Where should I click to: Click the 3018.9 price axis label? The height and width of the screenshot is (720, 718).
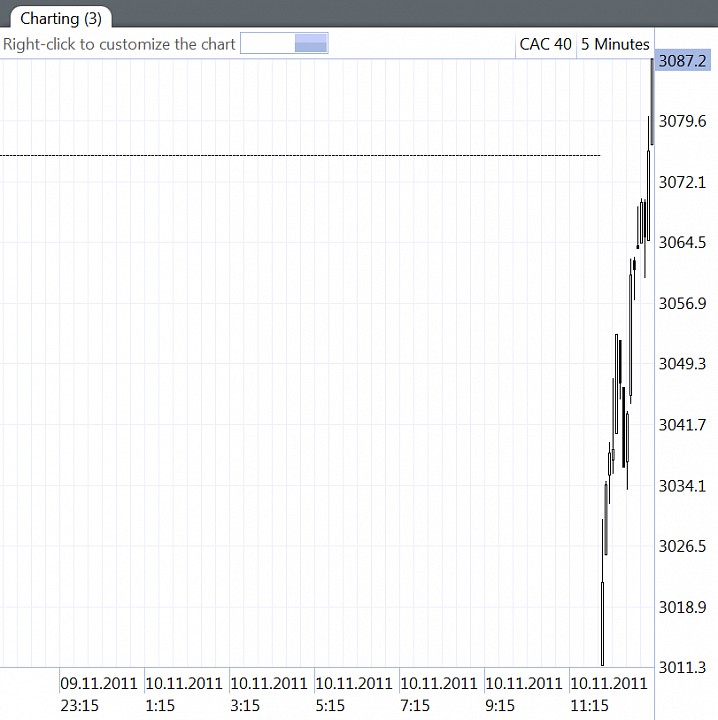click(683, 607)
